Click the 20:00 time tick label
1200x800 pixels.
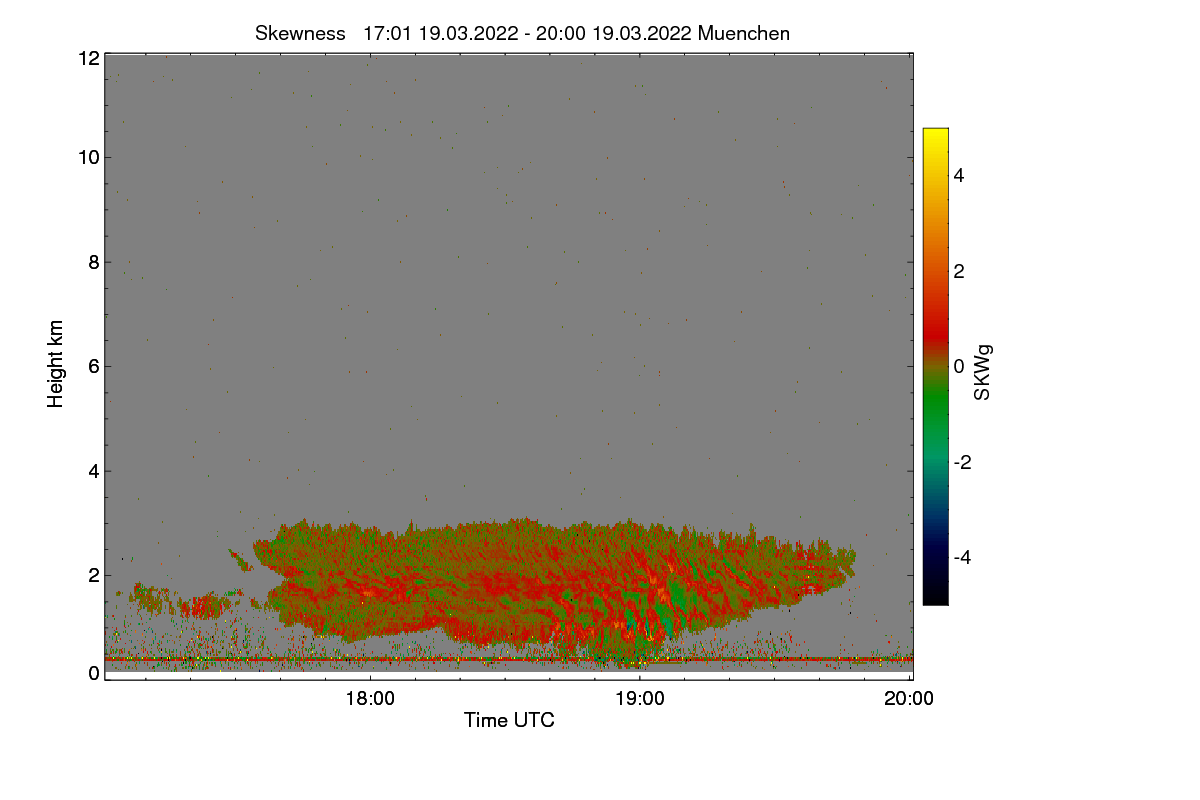point(910,699)
